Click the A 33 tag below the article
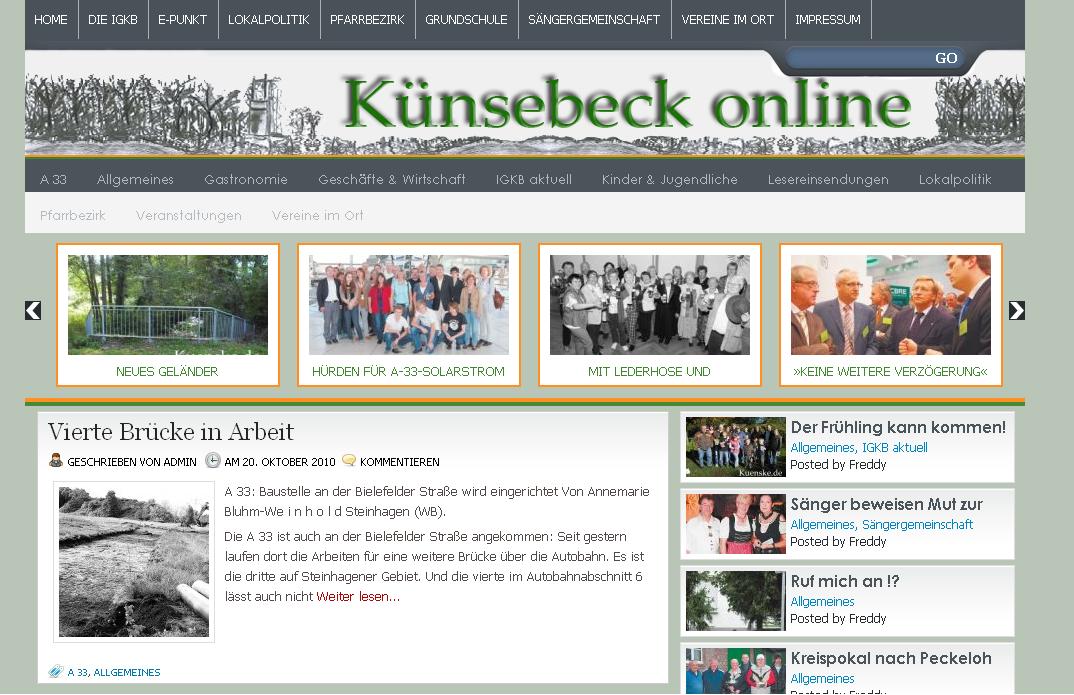This screenshot has height=695, width=1074. coord(77,672)
